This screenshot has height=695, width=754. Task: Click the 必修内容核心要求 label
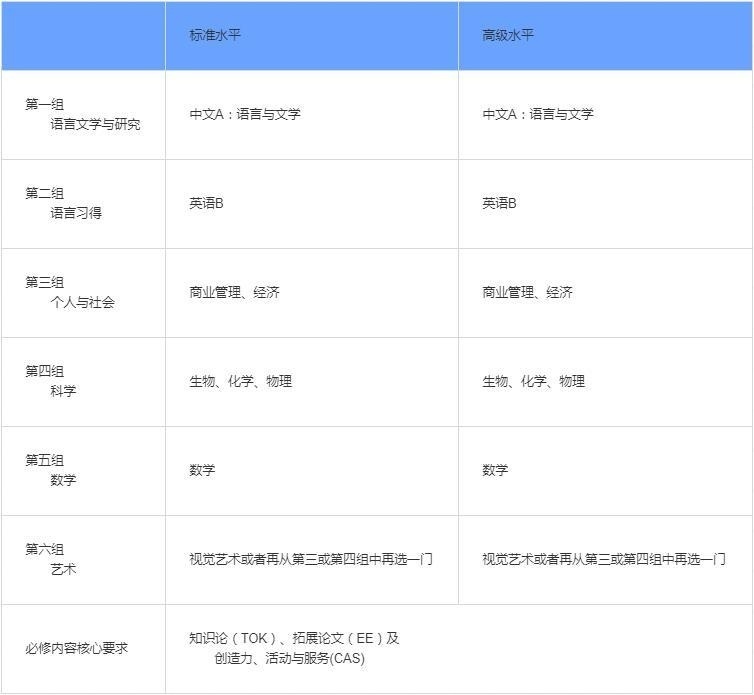76,648
